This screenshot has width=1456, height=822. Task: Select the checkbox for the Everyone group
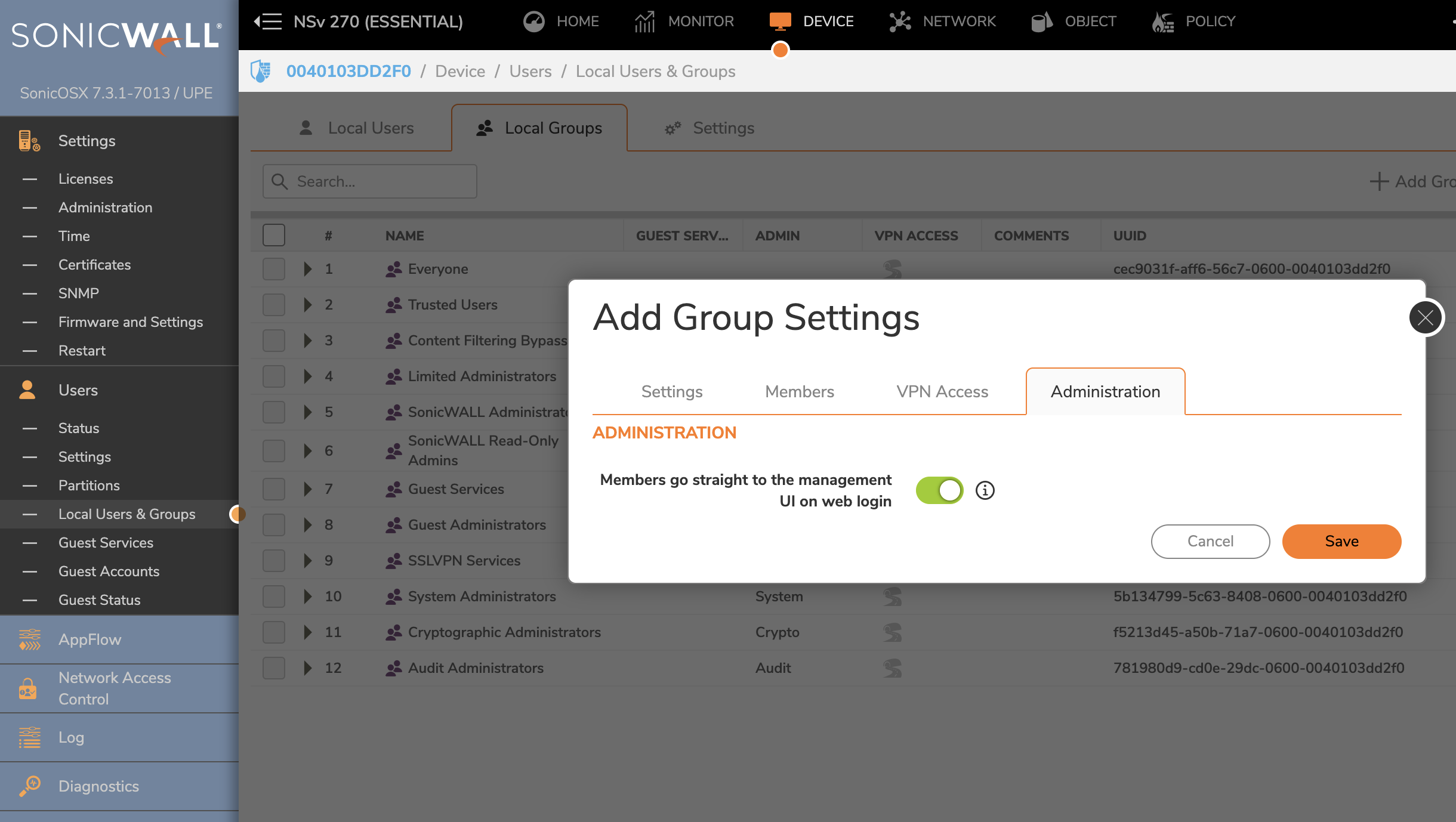point(273,268)
